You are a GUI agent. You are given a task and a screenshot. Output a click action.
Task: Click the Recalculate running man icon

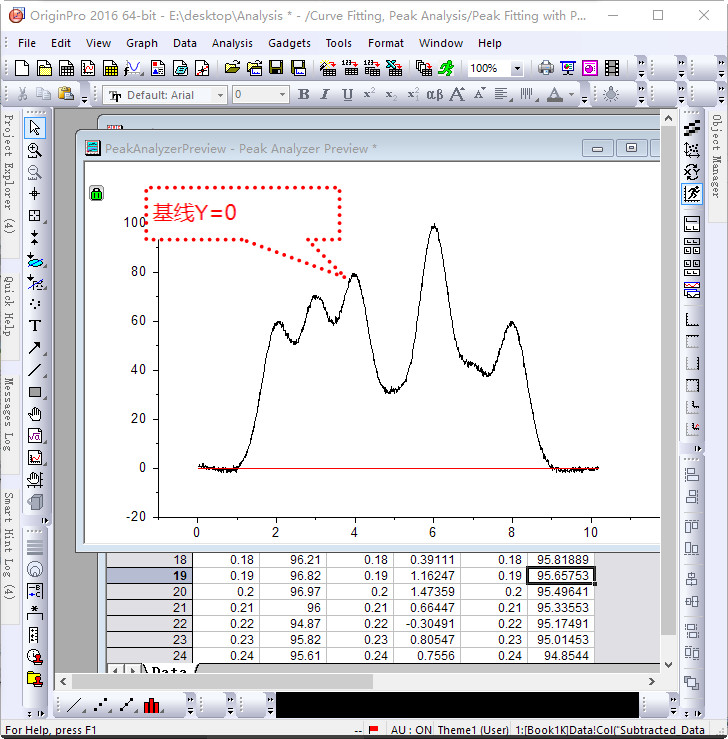tap(446, 68)
